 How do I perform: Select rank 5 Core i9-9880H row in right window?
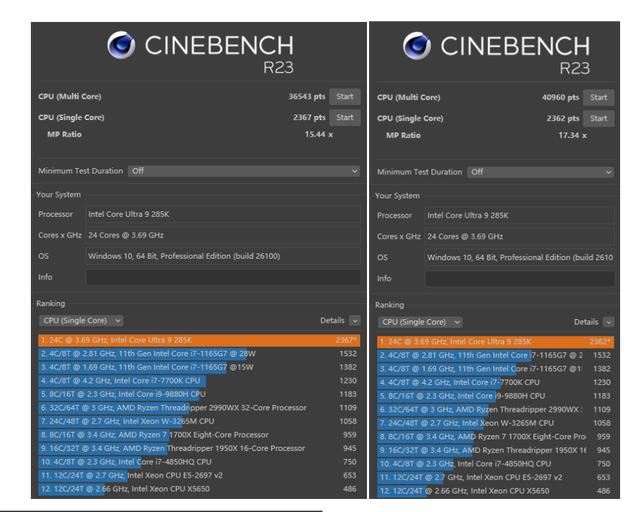pyautogui.click(x=496, y=396)
